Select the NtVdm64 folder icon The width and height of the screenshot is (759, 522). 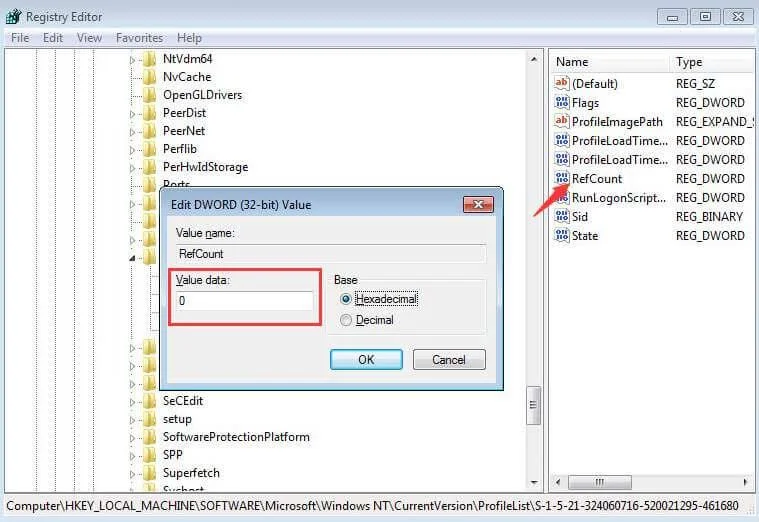(150, 59)
